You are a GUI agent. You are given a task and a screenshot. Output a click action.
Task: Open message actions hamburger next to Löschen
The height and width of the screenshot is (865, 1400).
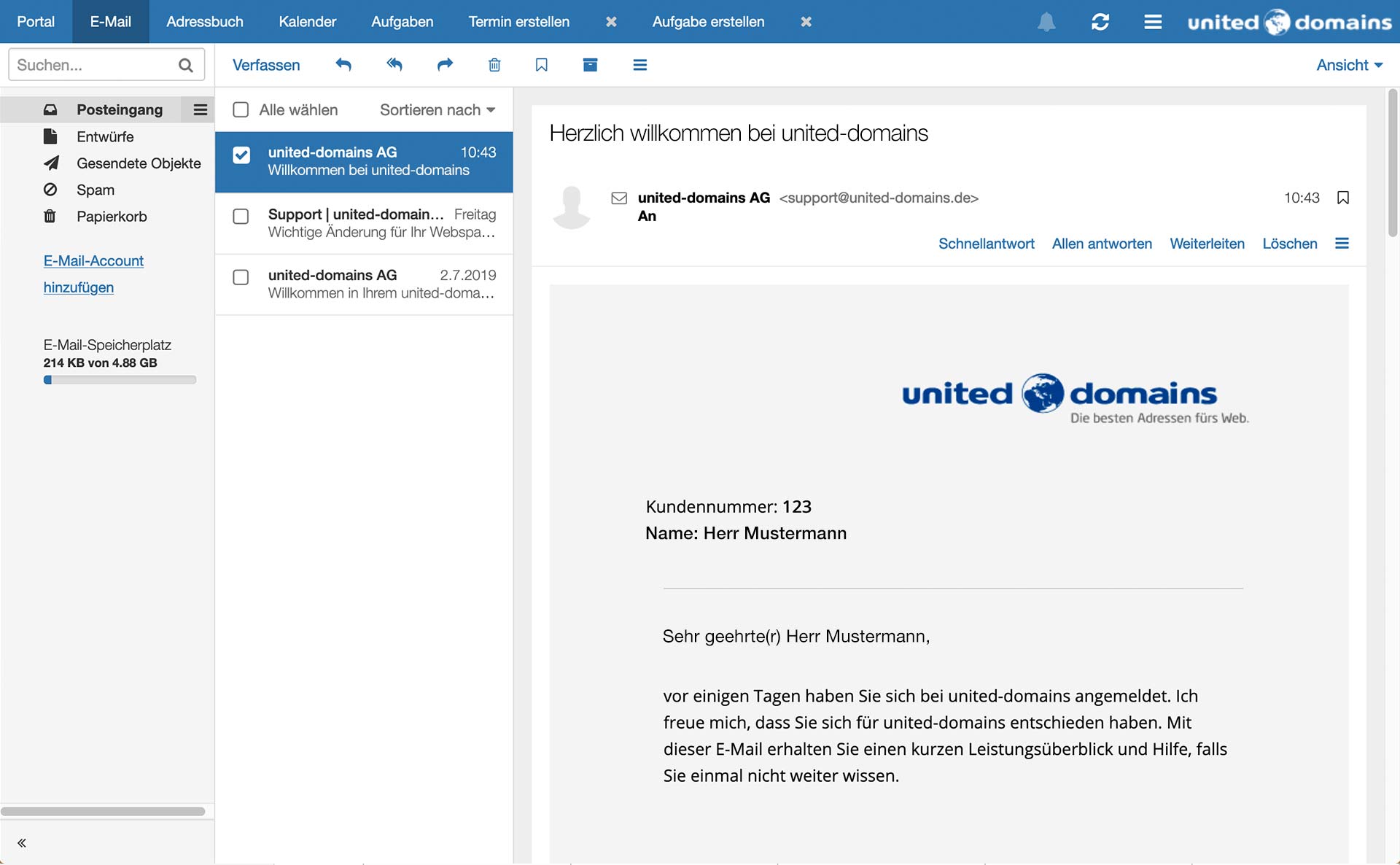pos(1342,244)
